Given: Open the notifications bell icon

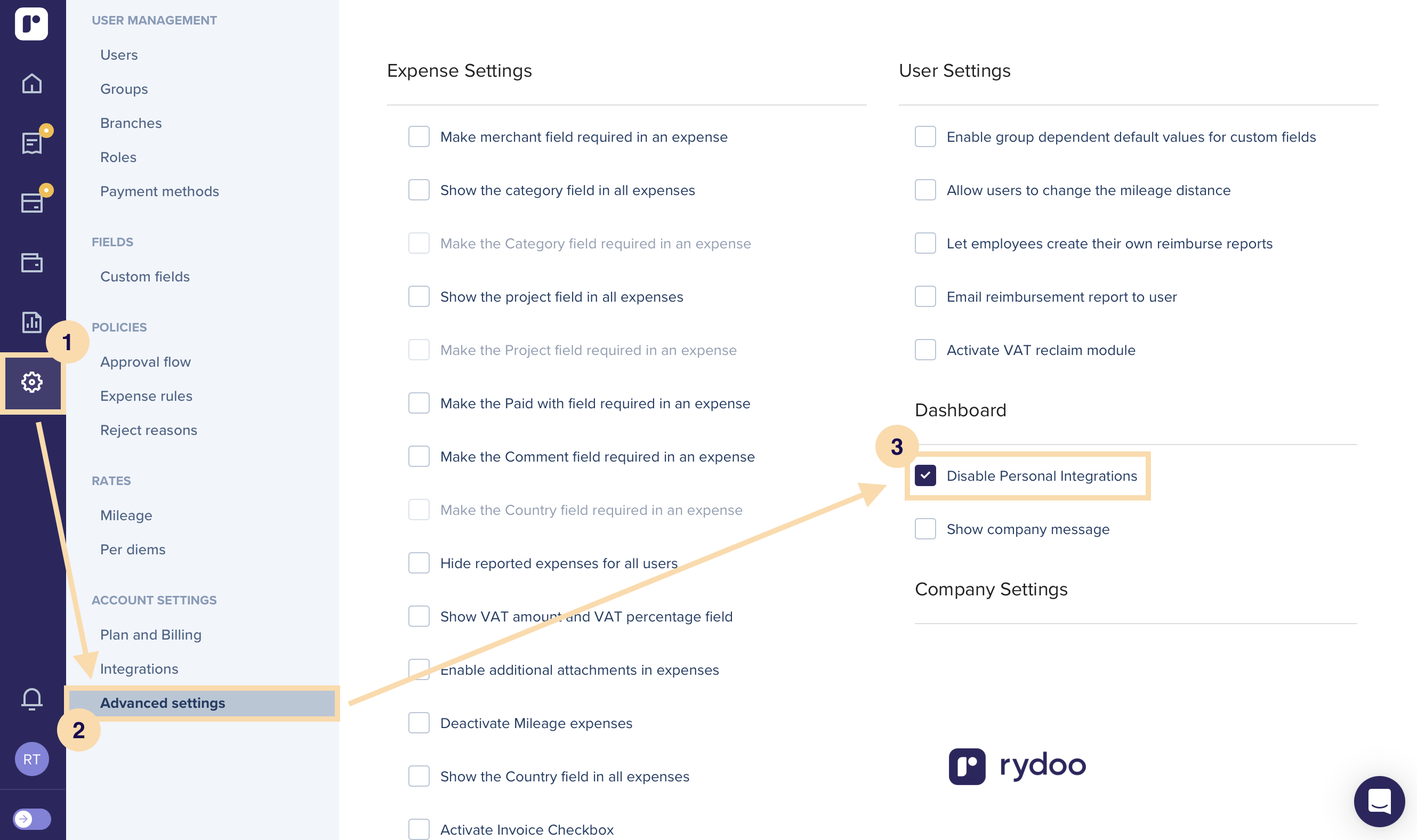Looking at the screenshot, I should 31,699.
